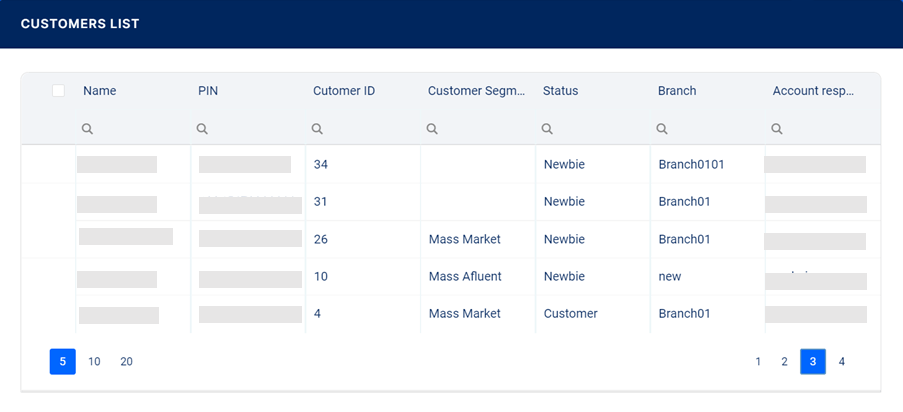Sort by the Name column header
The height and width of the screenshot is (412, 903).
(100, 91)
